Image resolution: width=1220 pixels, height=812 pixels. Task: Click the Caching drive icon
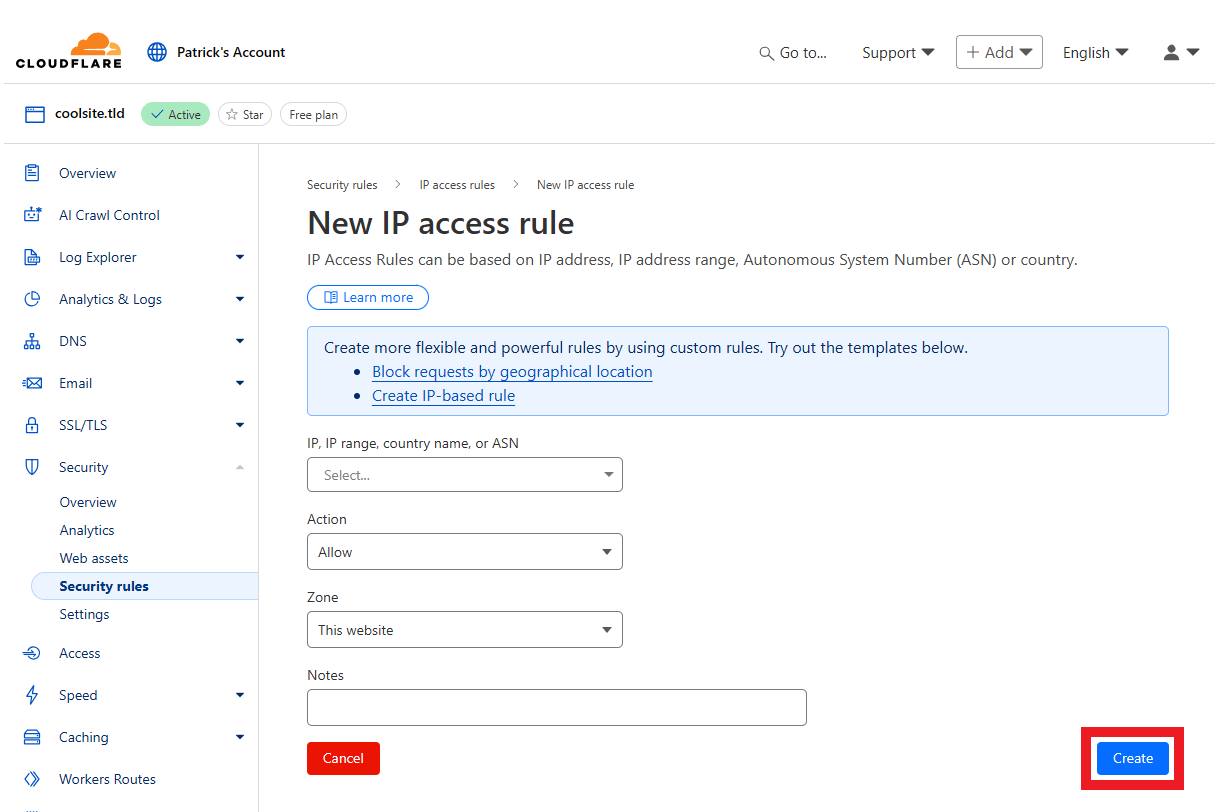(x=32, y=737)
